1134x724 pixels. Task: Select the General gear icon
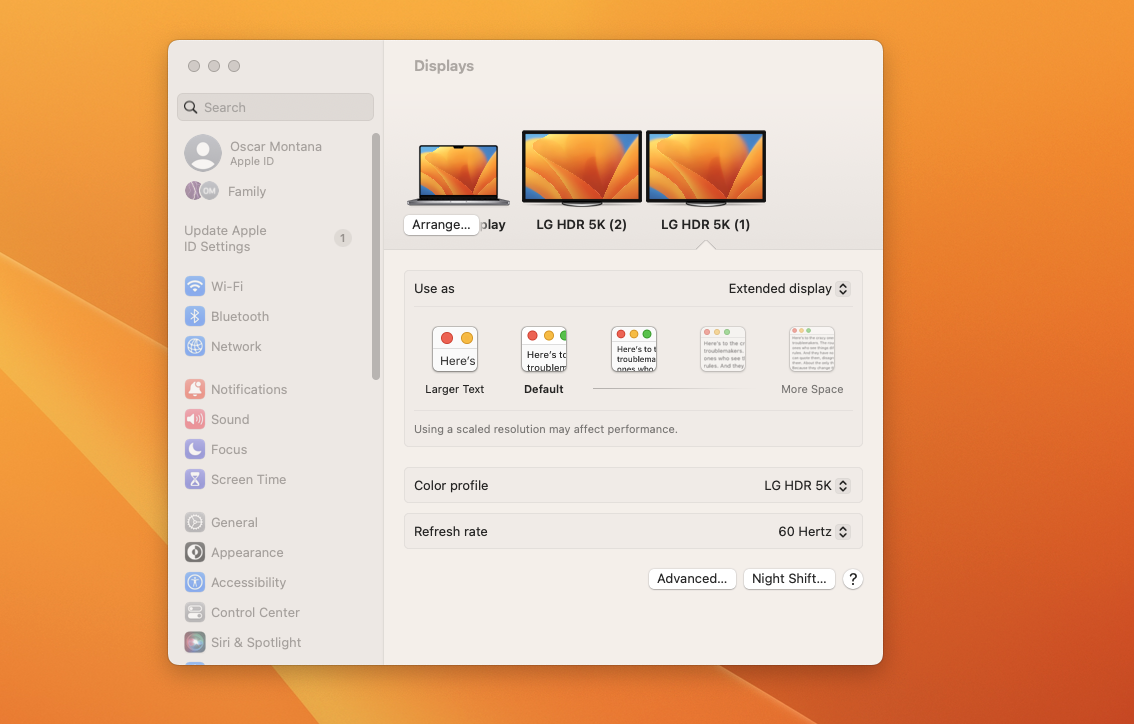click(195, 522)
